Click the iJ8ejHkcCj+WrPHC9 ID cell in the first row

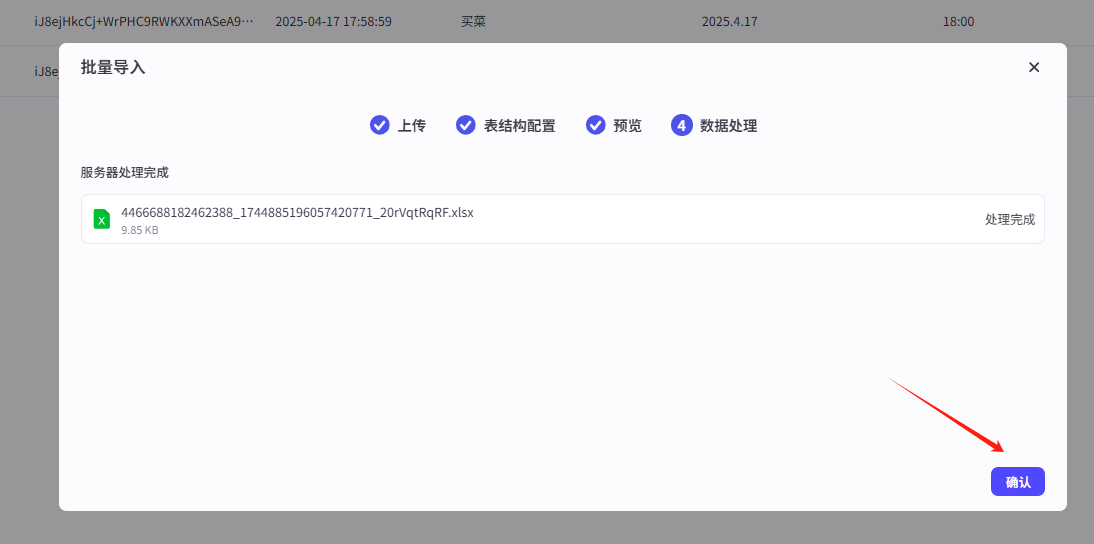click(x=144, y=21)
